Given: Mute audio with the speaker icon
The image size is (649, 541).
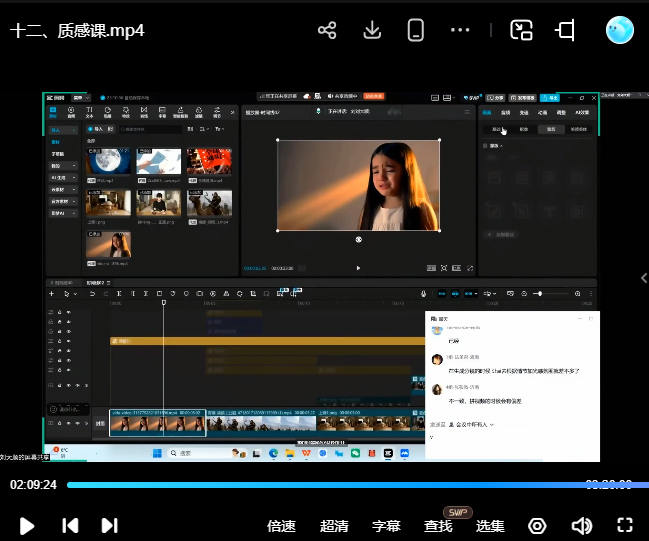Looking at the screenshot, I should pos(581,526).
